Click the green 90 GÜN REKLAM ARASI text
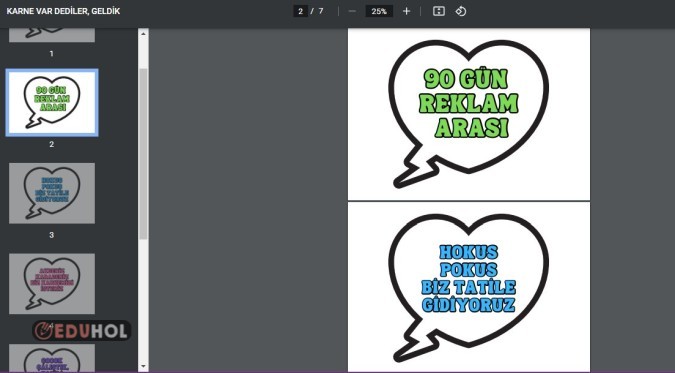This screenshot has width=675, height=373. 468,103
